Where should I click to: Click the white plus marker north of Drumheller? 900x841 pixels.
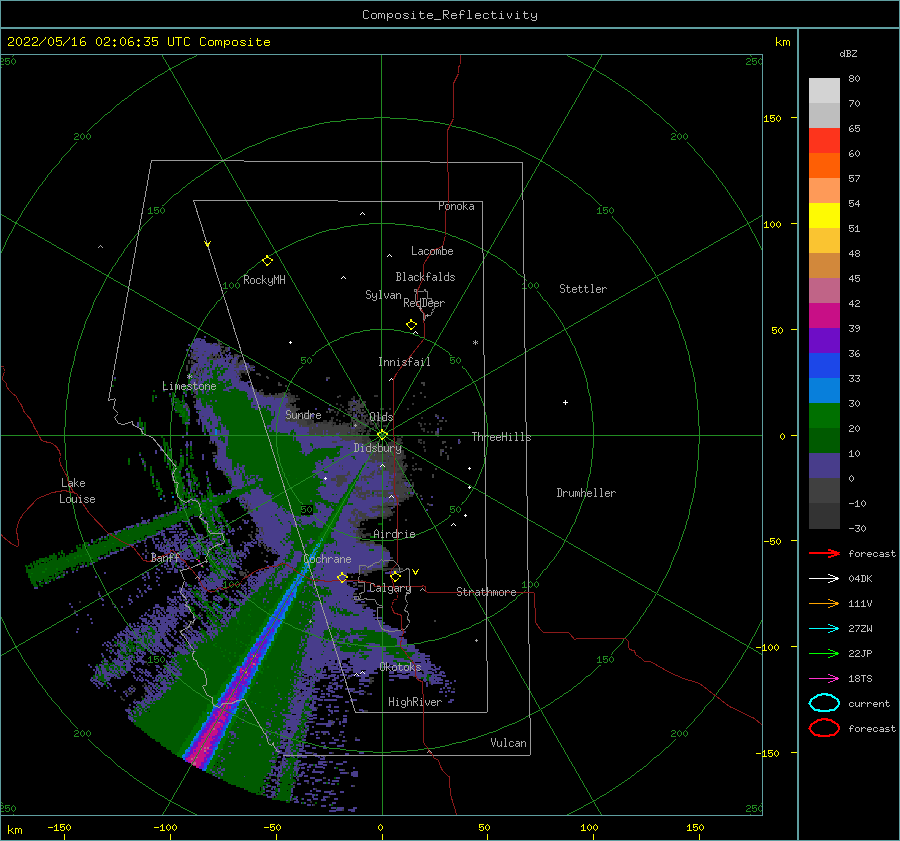(565, 402)
